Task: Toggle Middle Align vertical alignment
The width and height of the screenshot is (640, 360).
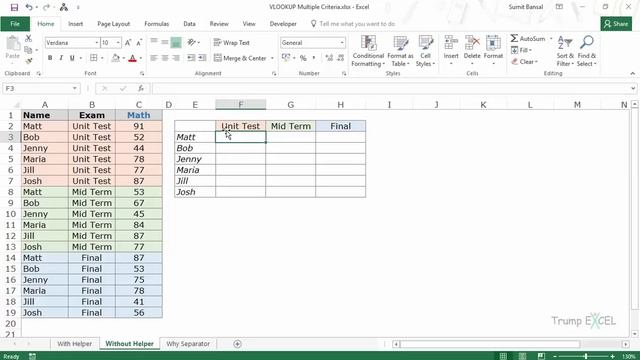Action: click(x=165, y=42)
